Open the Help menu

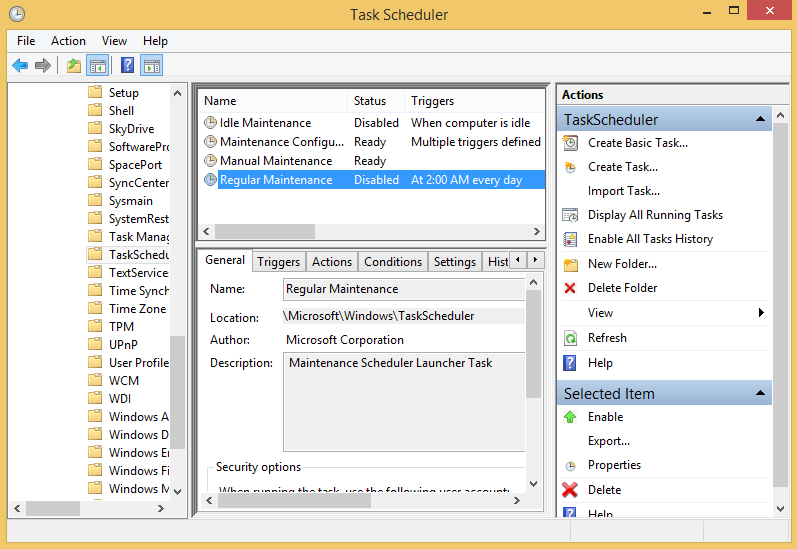[x=155, y=41]
